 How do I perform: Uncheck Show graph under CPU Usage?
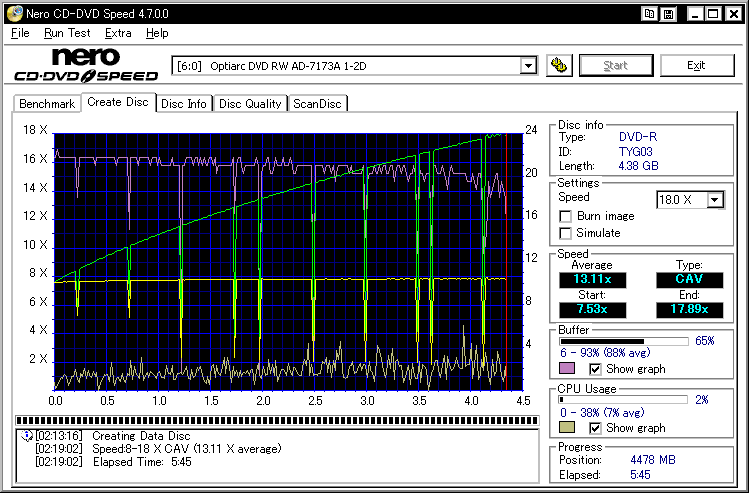pos(595,428)
